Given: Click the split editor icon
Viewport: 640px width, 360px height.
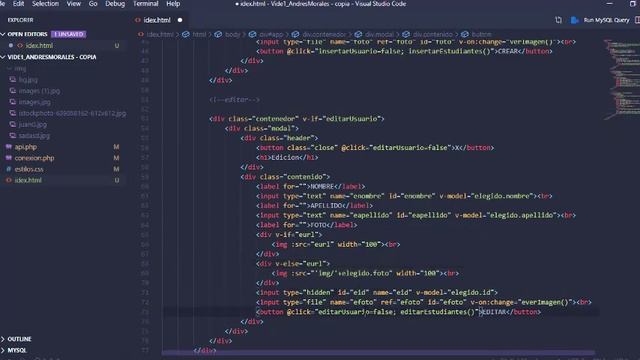Looking at the screenshot, I should (637, 20).
